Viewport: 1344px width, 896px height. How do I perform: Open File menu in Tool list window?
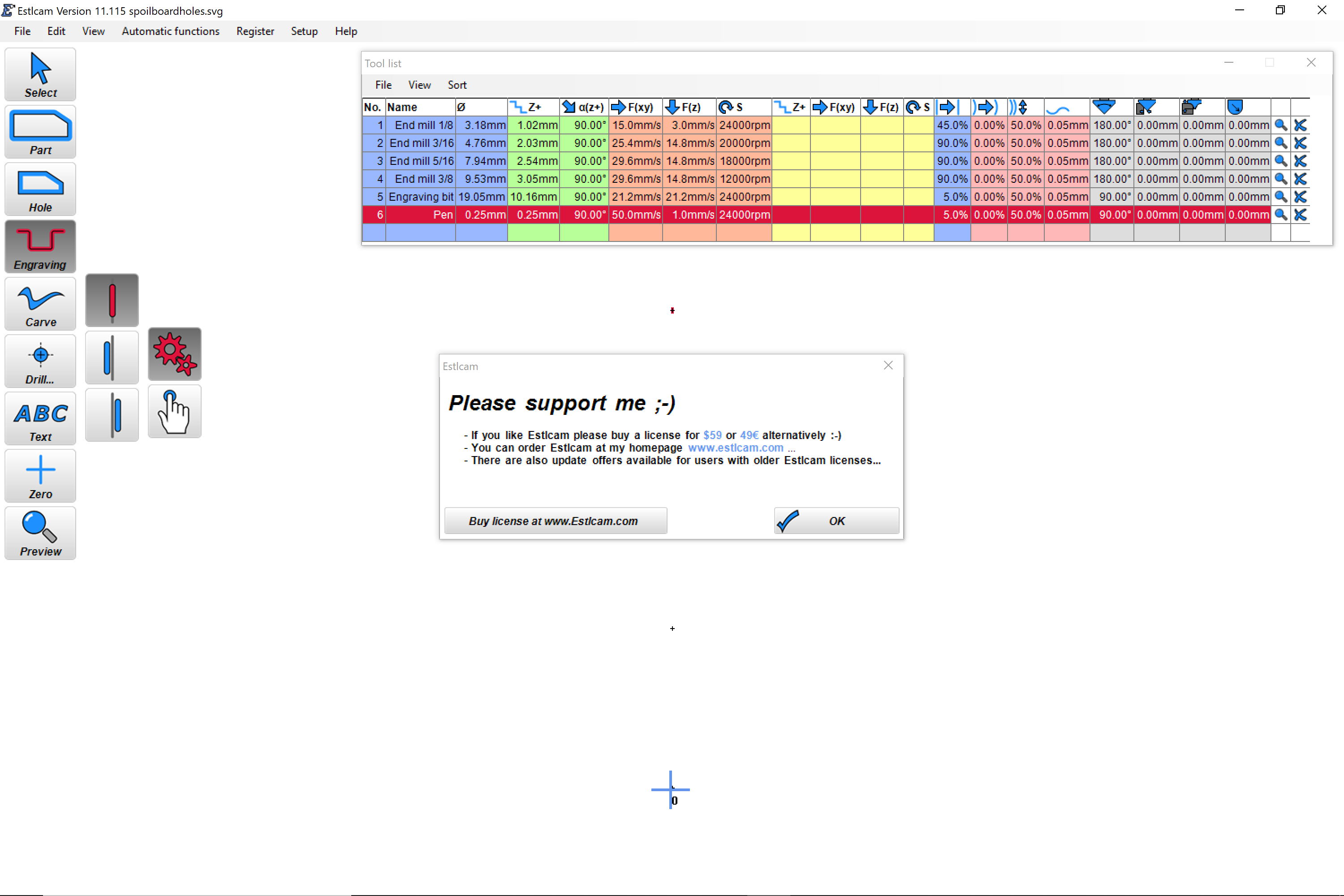pos(383,85)
